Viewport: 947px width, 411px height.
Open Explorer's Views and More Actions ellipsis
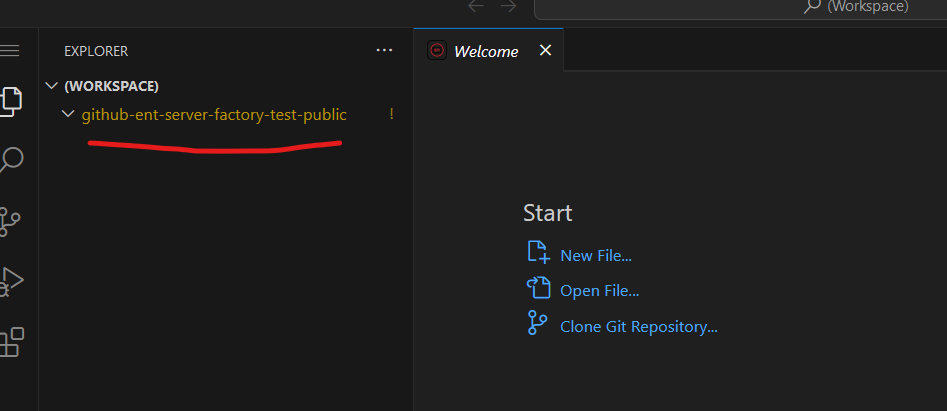coord(385,50)
